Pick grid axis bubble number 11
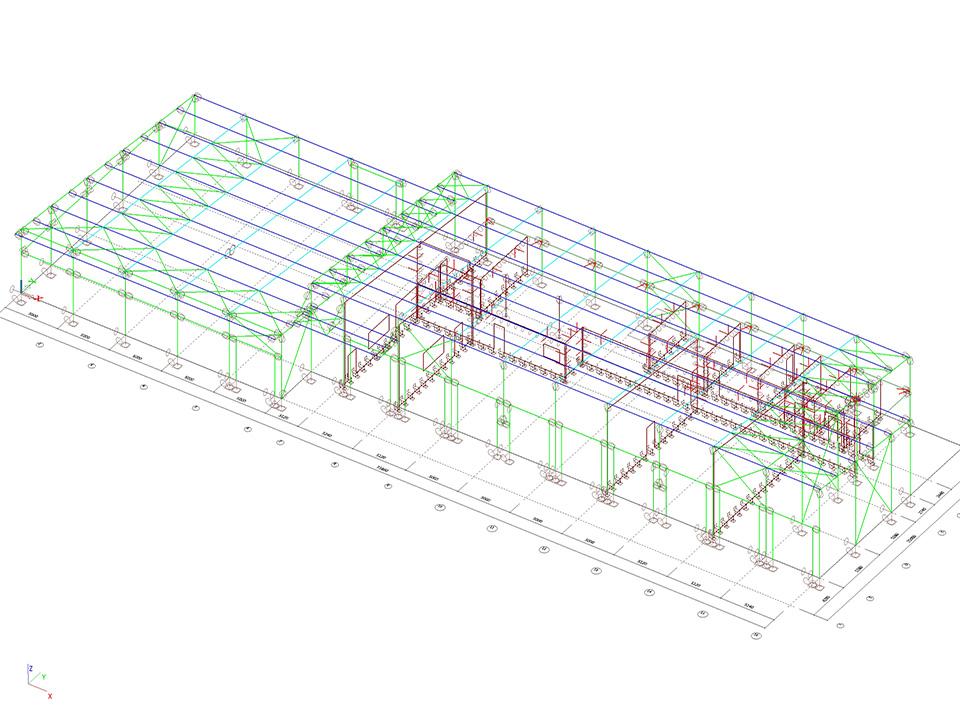The width and height of the screenshot is (960, 720). click(491, 528)
